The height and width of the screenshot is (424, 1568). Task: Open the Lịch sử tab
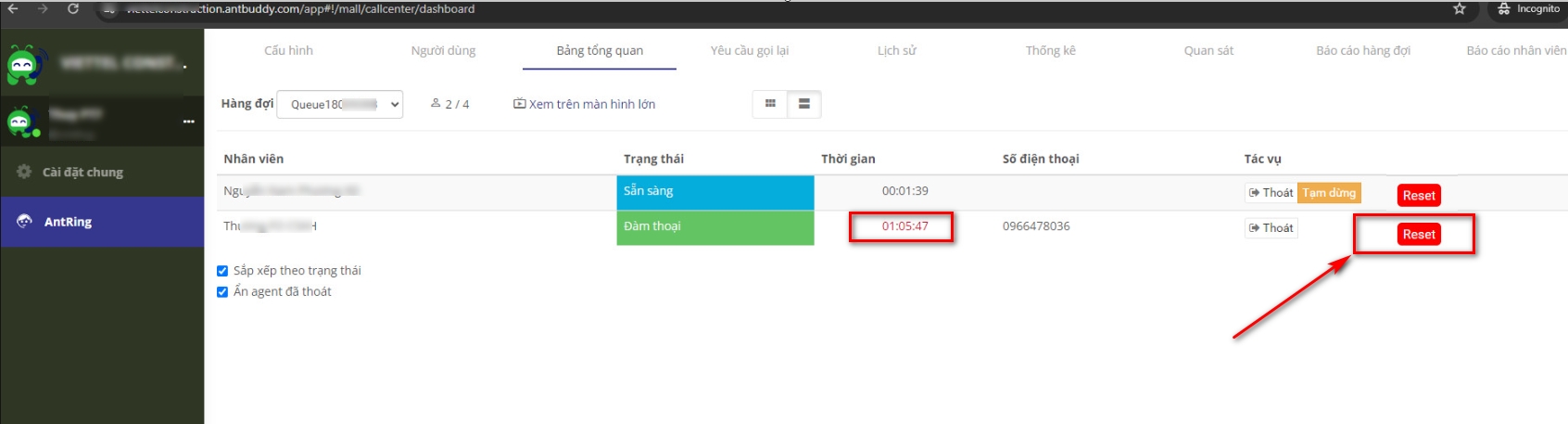pos(896,50)
